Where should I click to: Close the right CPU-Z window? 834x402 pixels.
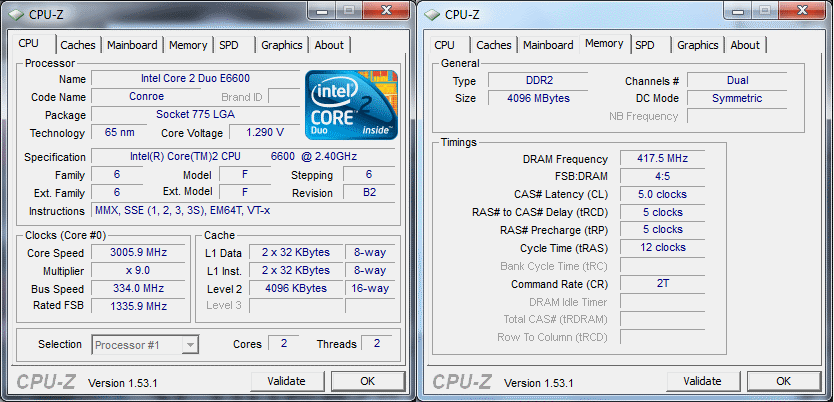click(x=802, y=10)
